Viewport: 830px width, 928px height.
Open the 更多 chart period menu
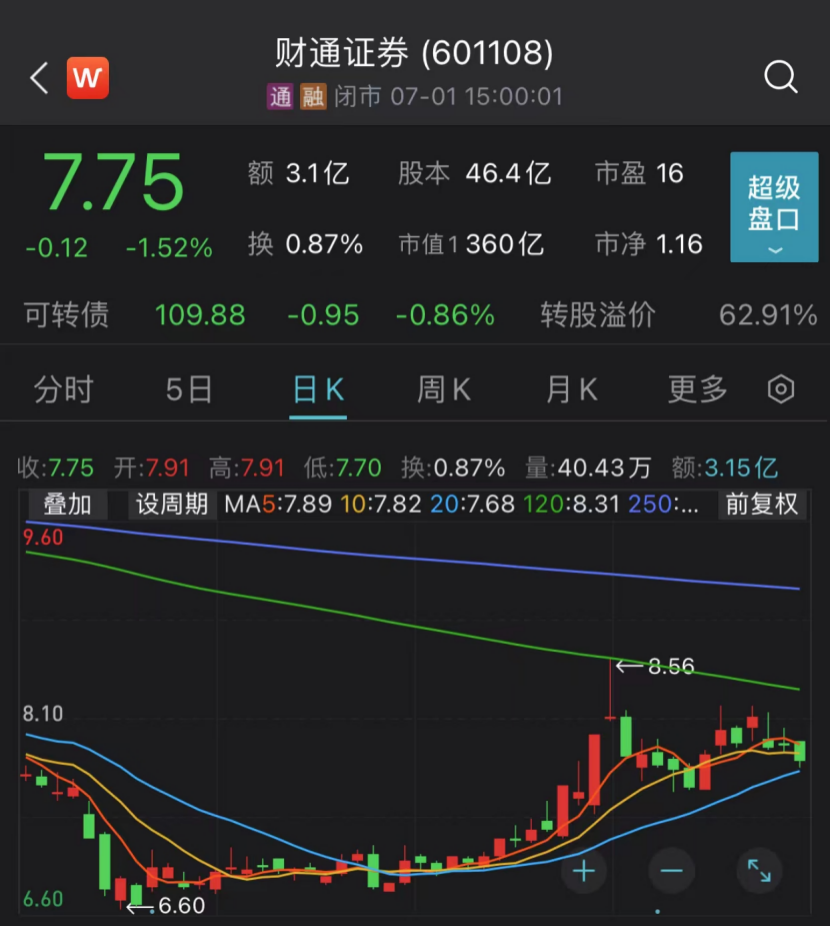pyautogui.click(x=697, y=390)
